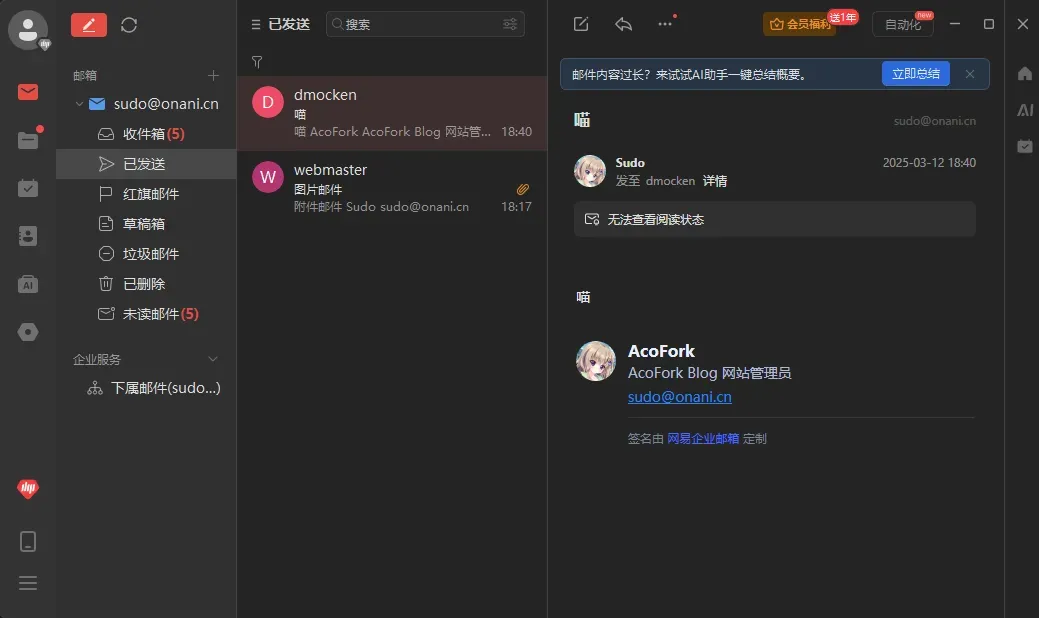The width and height of the screenshot is (1039, 618).
Task: Click the sudo@onani.cn signature email link
Action: pyautogui.click(x=679, y=397)
